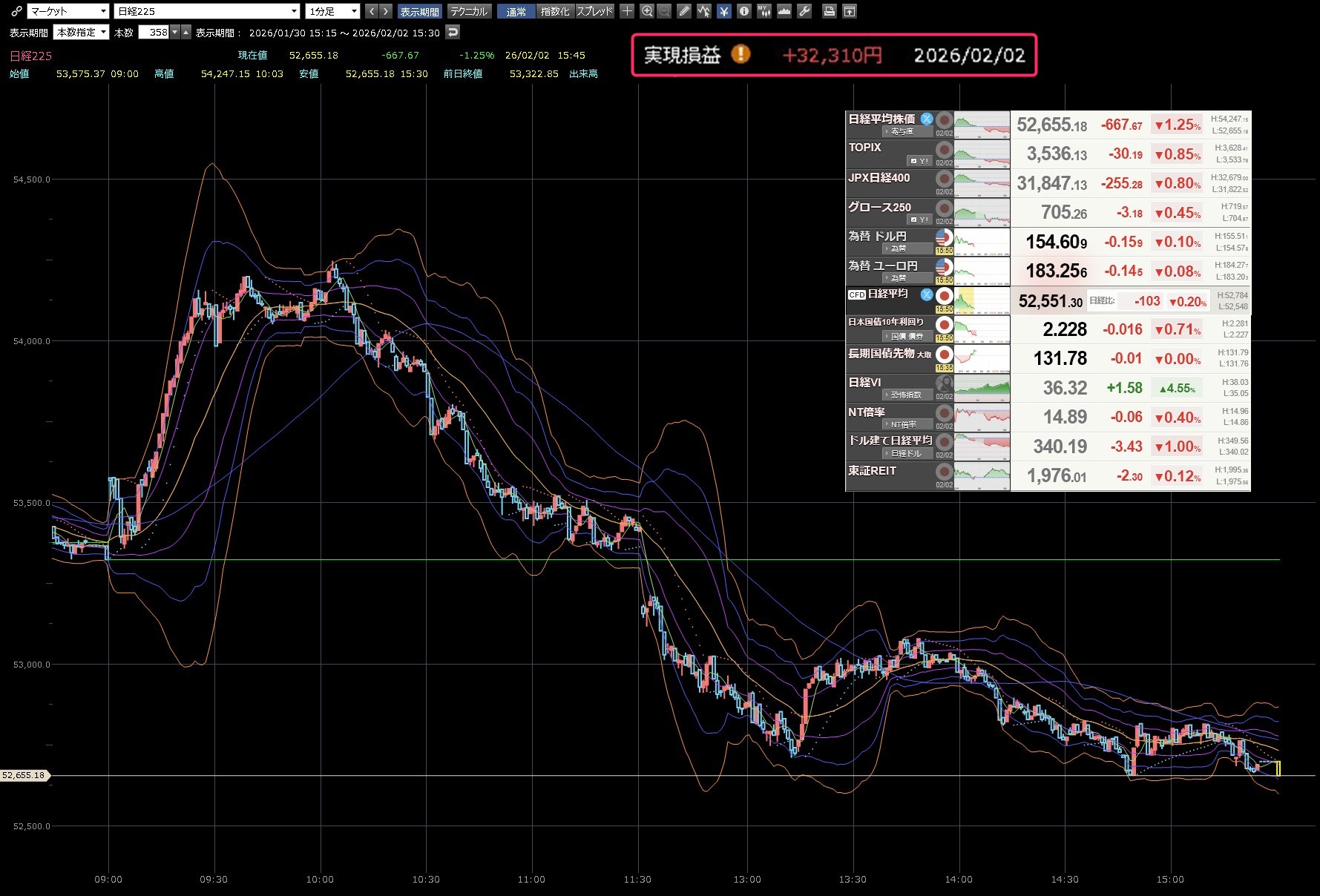1320x896 pixels.
Task: Toggle the 通常 display mode
Action: click(516, 11)
